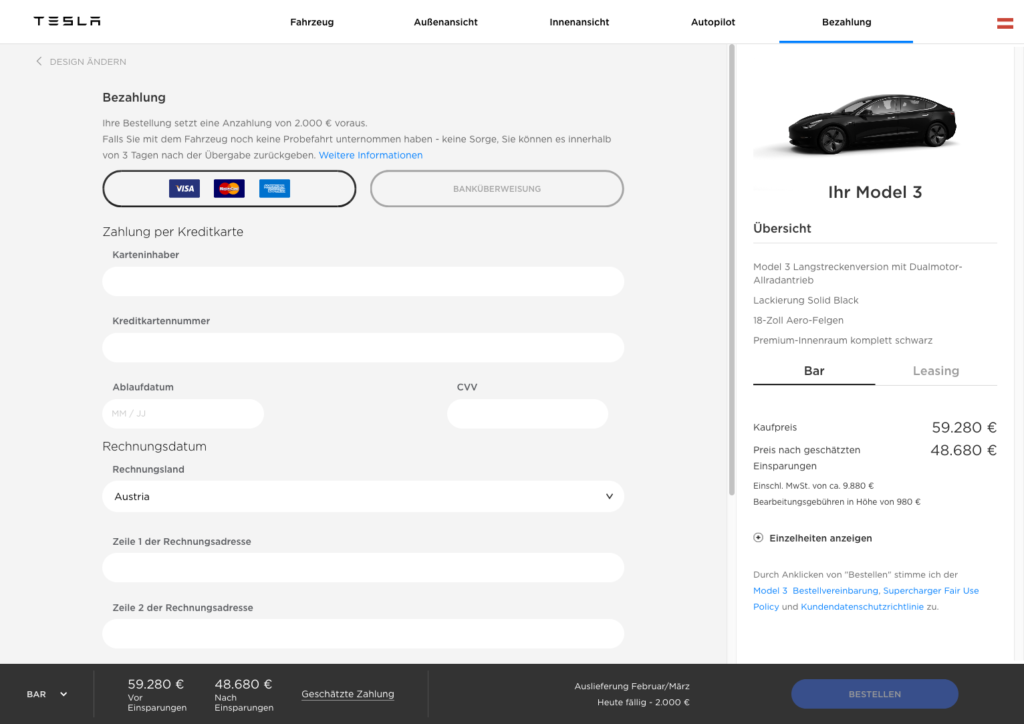
Task: Click Einschl. MwSt. von ca. 9.880 €
Action: (x=813, y=486)
